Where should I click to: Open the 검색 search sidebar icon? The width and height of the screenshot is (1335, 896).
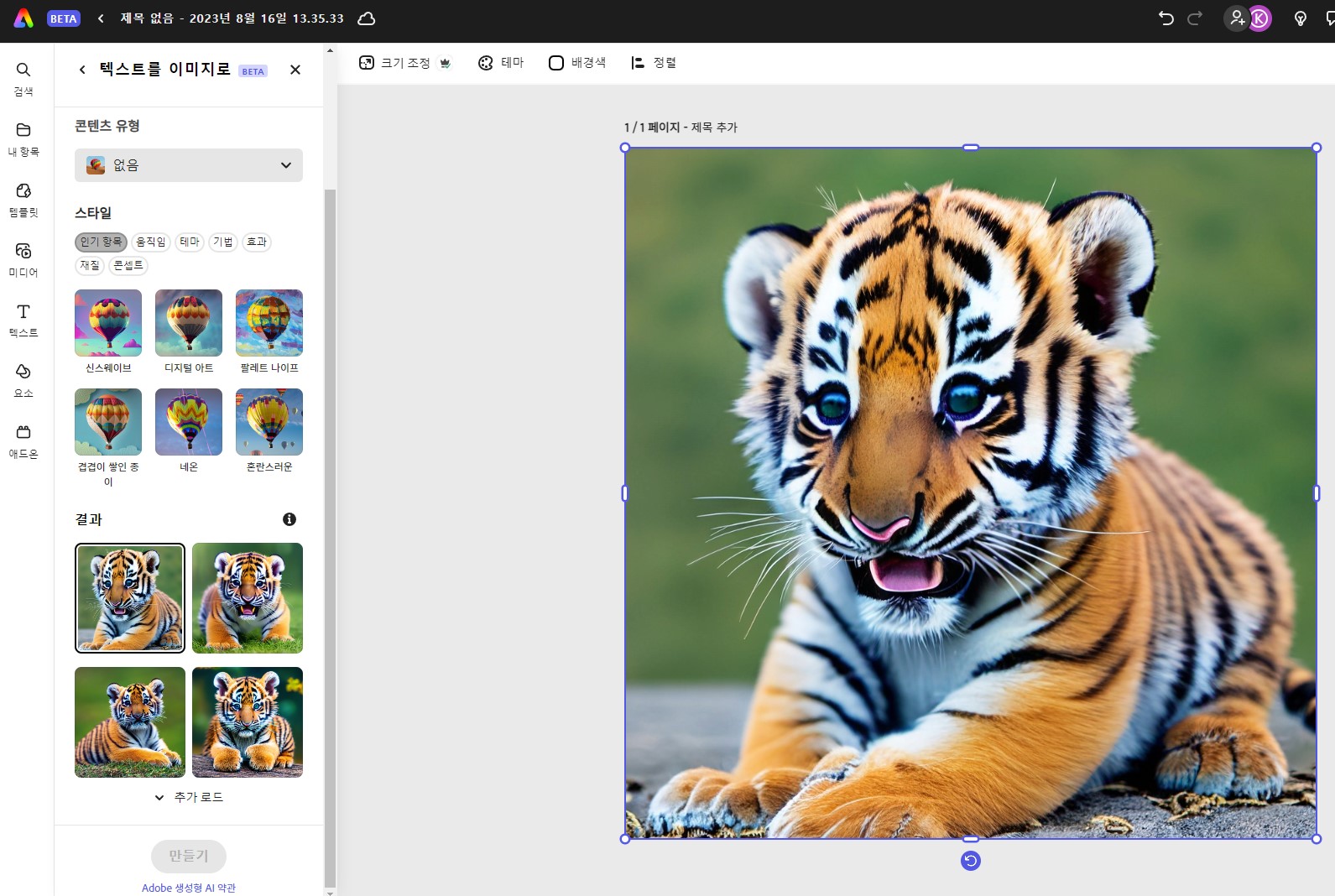coord(23,79)
